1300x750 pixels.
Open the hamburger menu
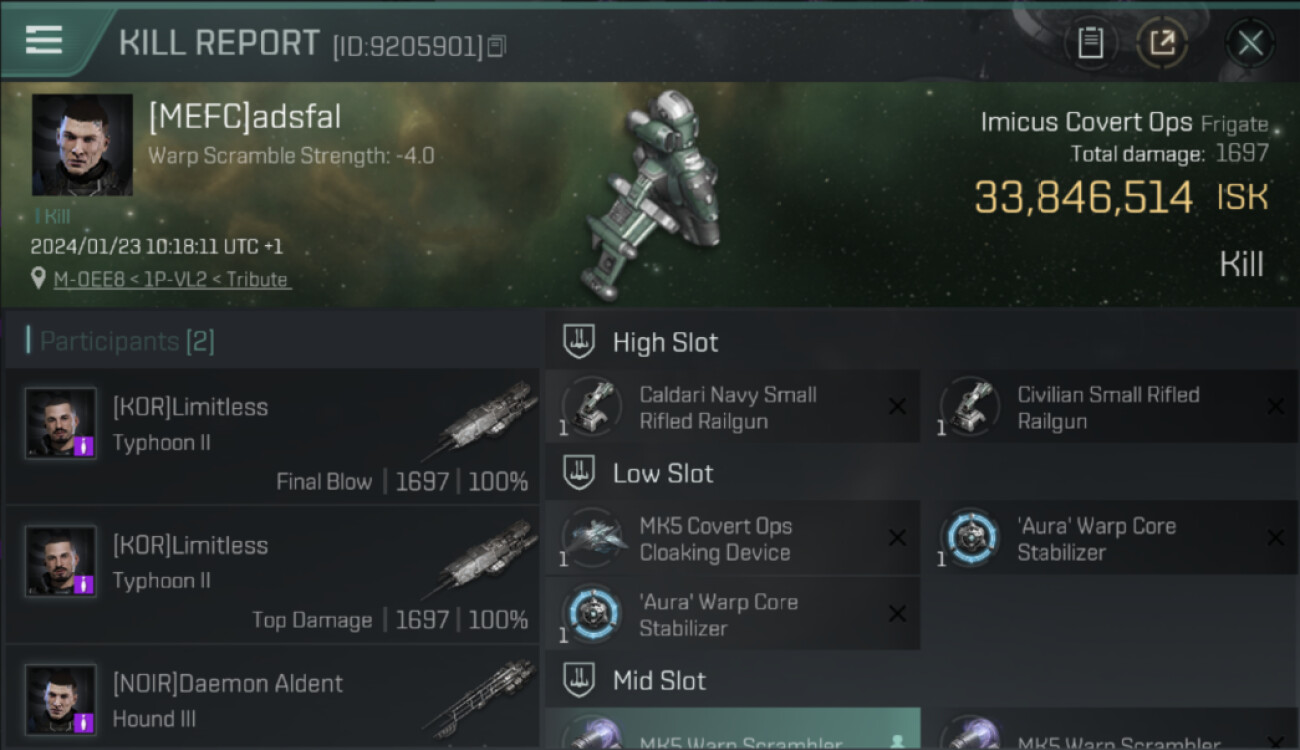[43, 41]
